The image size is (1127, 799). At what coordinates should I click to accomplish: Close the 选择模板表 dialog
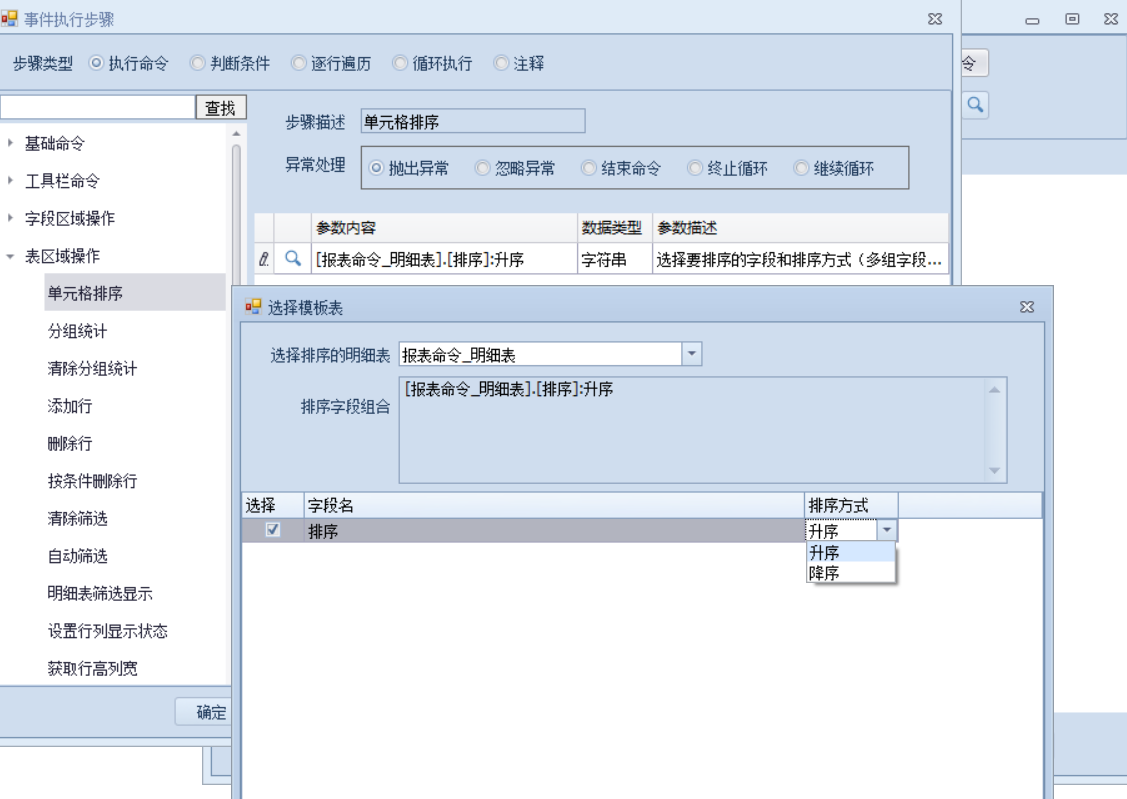coord(1026,307)
